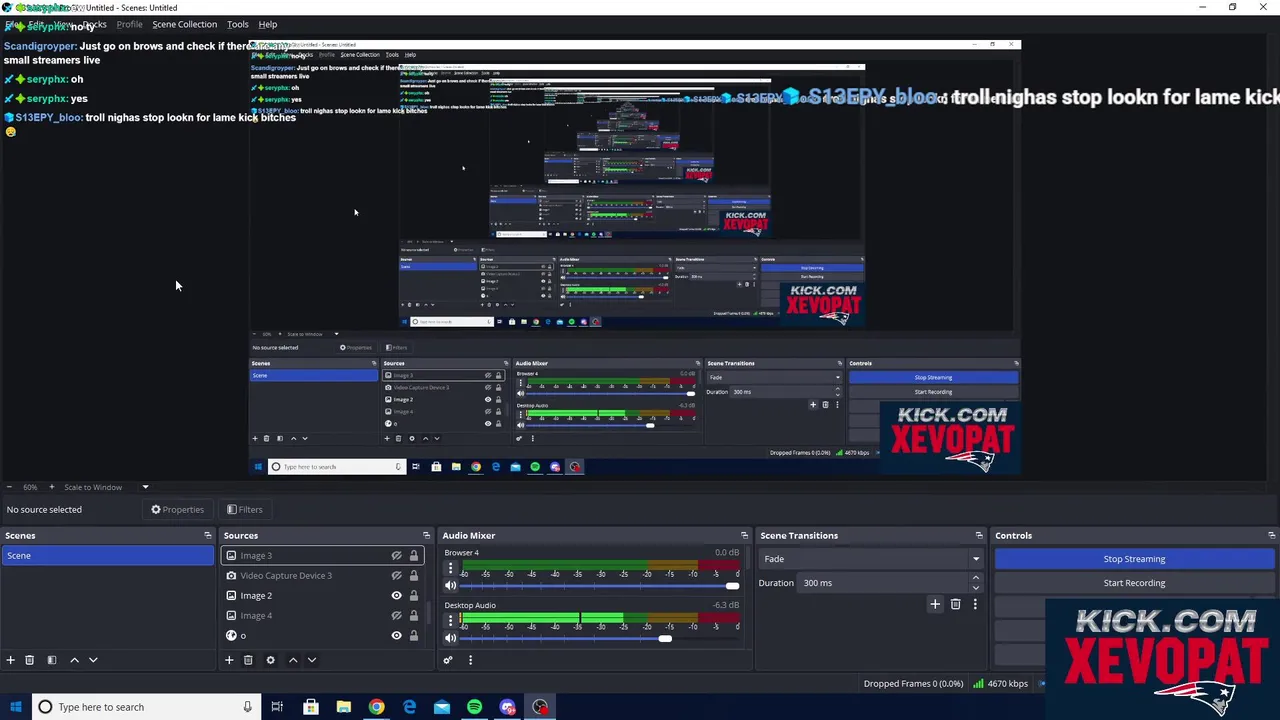Open the Tools menu
The width and height of the screenshot is (1280, 720).
point(238,24)
